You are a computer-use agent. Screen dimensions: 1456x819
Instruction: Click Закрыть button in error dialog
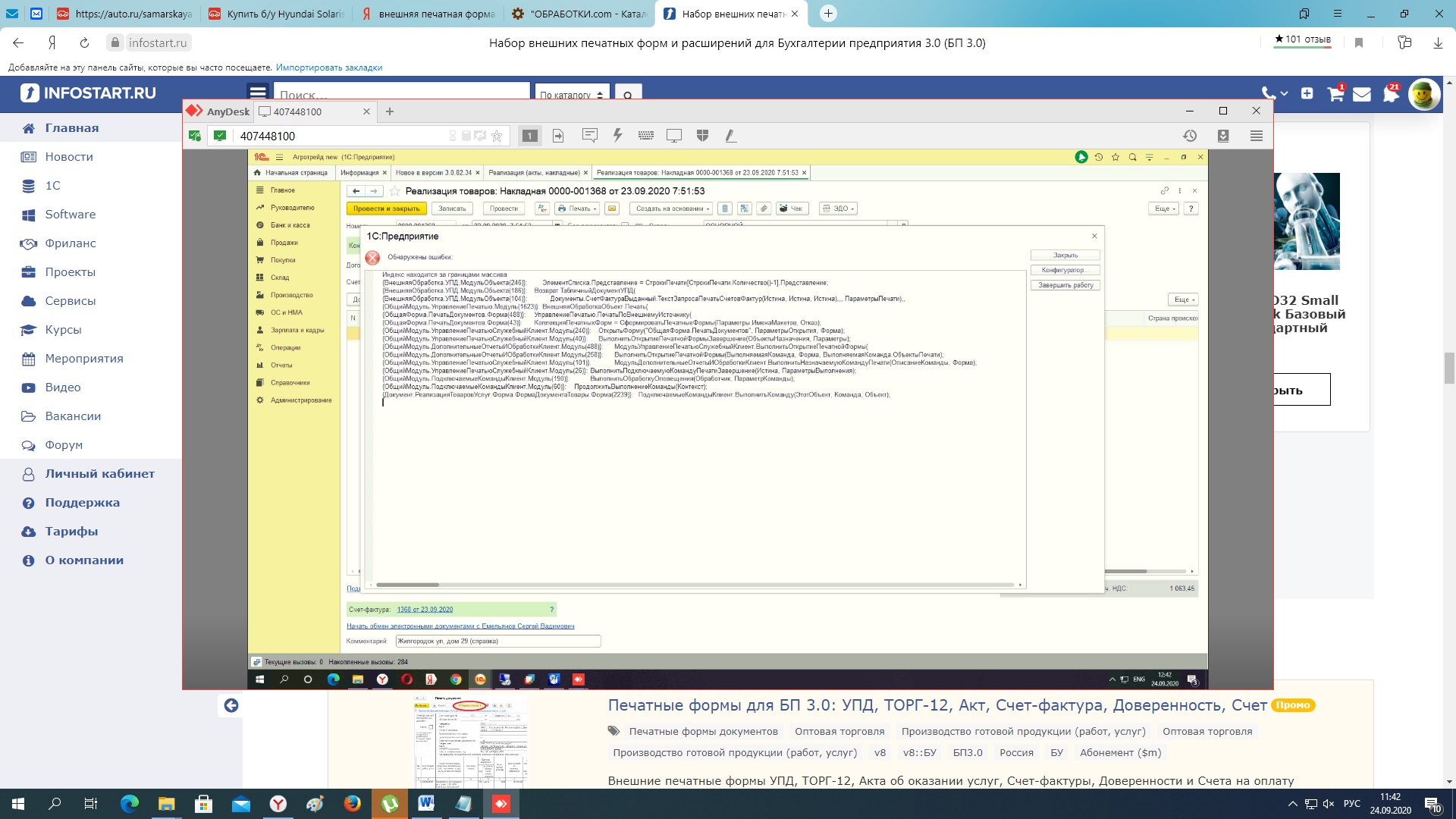[1065, 256]
